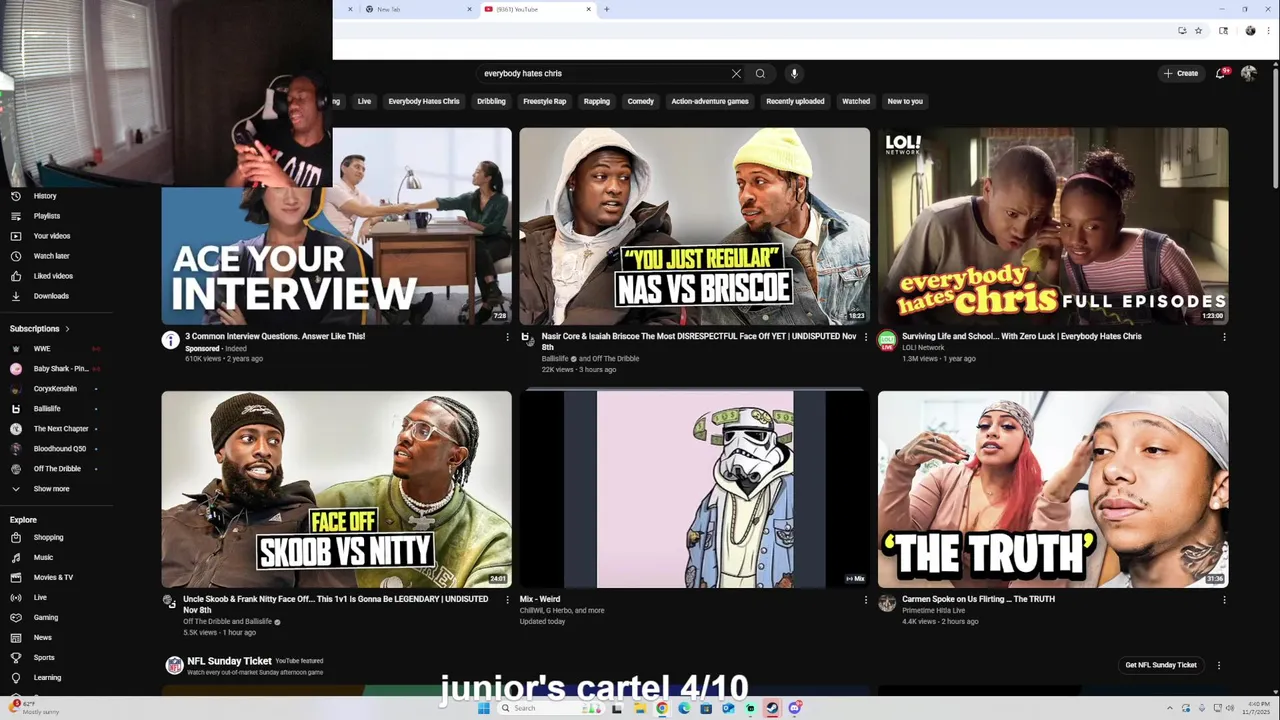Screen dimensions: 1280x720
Task: Open Watch later in the sidebar
Action: [51, 256]
